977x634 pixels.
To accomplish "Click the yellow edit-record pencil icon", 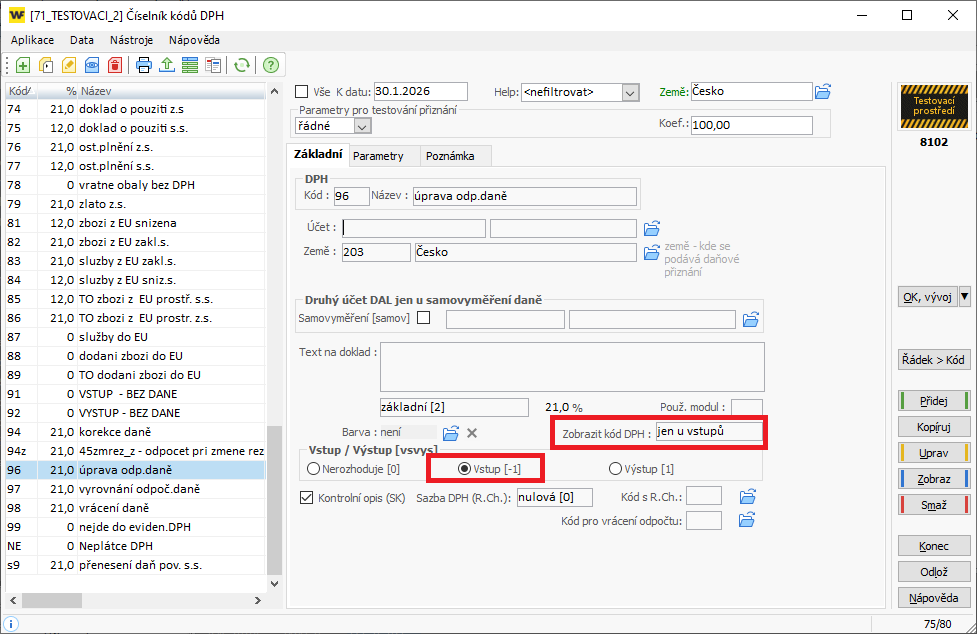I will click(69, 65).
